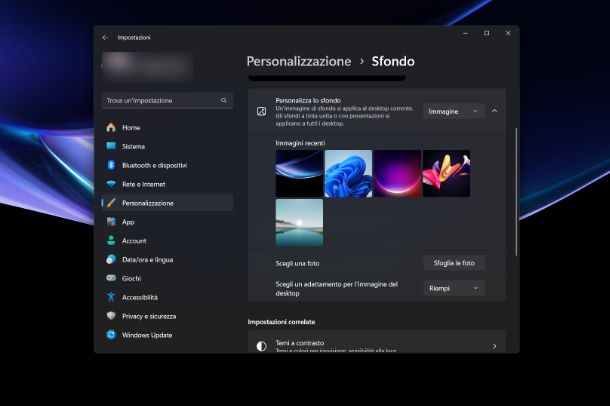Open the Immagine background type dropdown

pyautogui.click(x=453, y=111)
